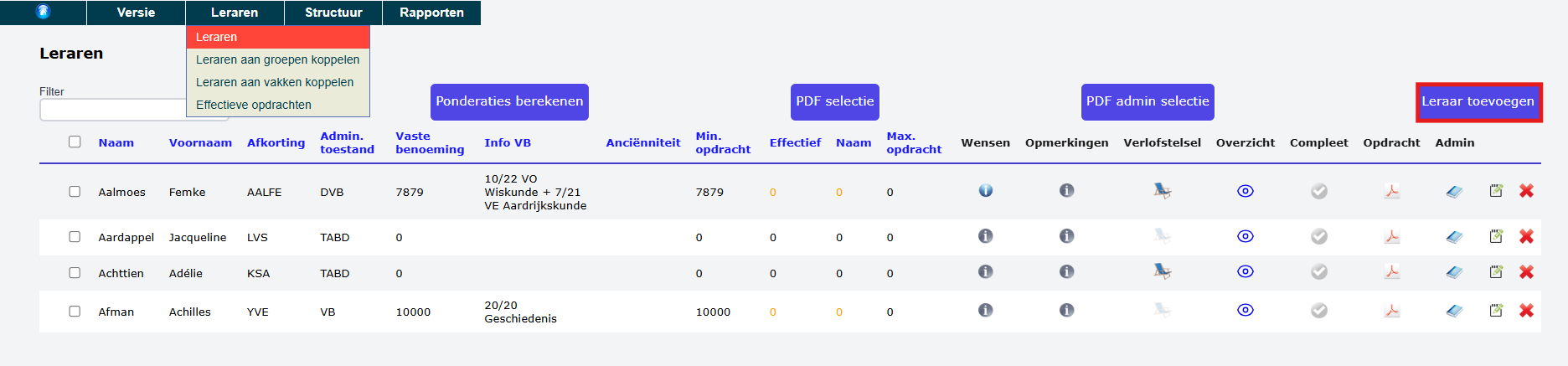This screenshot has width=1568, height=366.
Task: Choose Leraren aan groepen koppelen
Action: pyautogui.click(x=277, y=59)
